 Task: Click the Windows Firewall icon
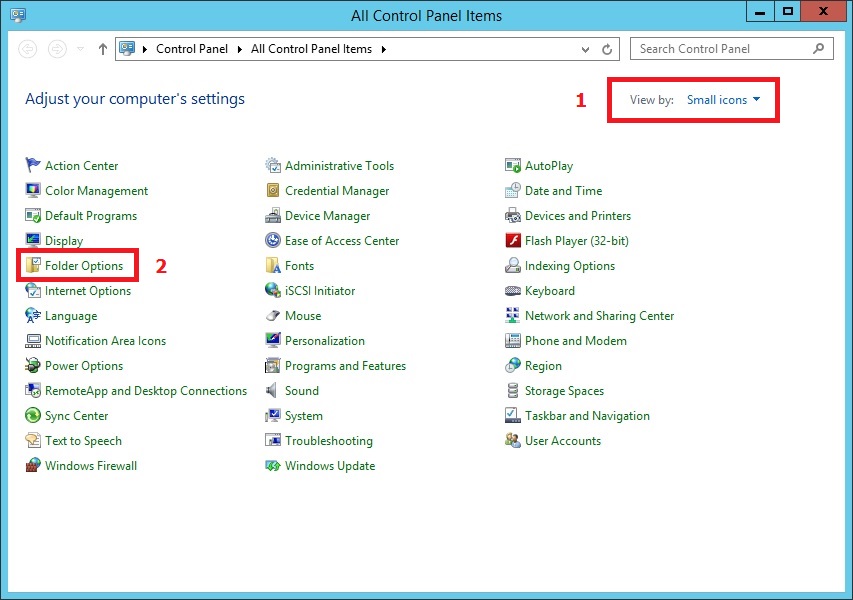pos(33,466)
